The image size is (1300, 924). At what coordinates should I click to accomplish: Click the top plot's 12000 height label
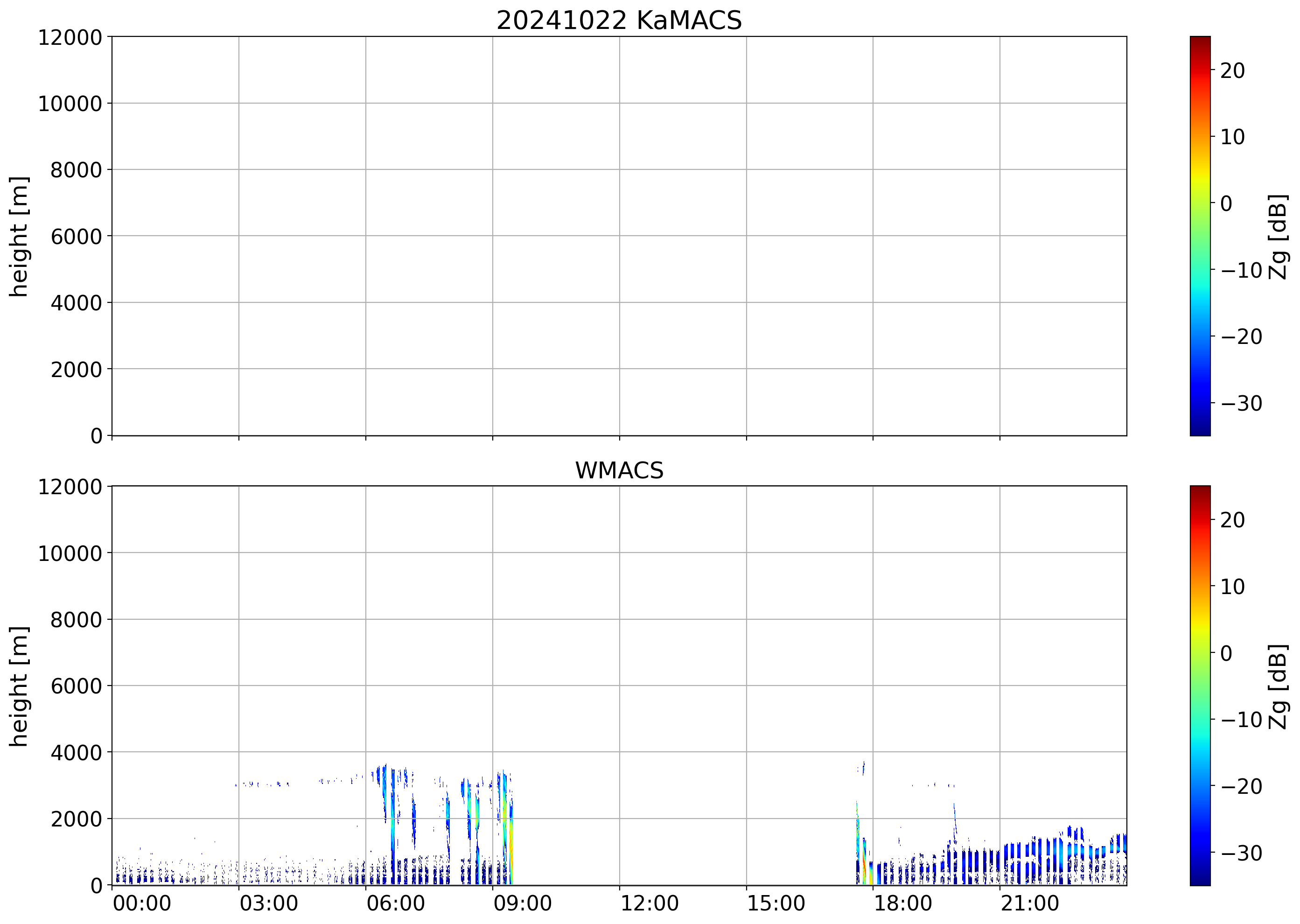(x=70, y=37)
